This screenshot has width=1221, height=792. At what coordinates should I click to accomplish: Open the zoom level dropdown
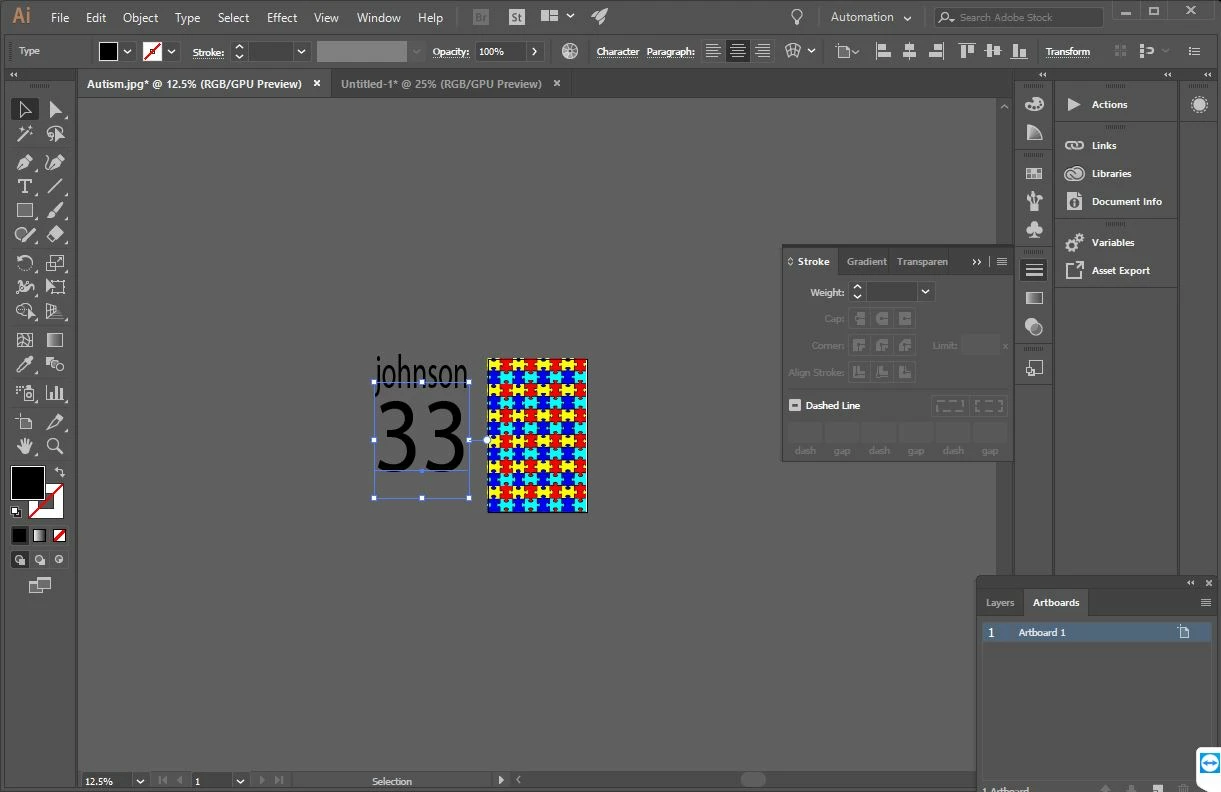[x=139, y=780]
